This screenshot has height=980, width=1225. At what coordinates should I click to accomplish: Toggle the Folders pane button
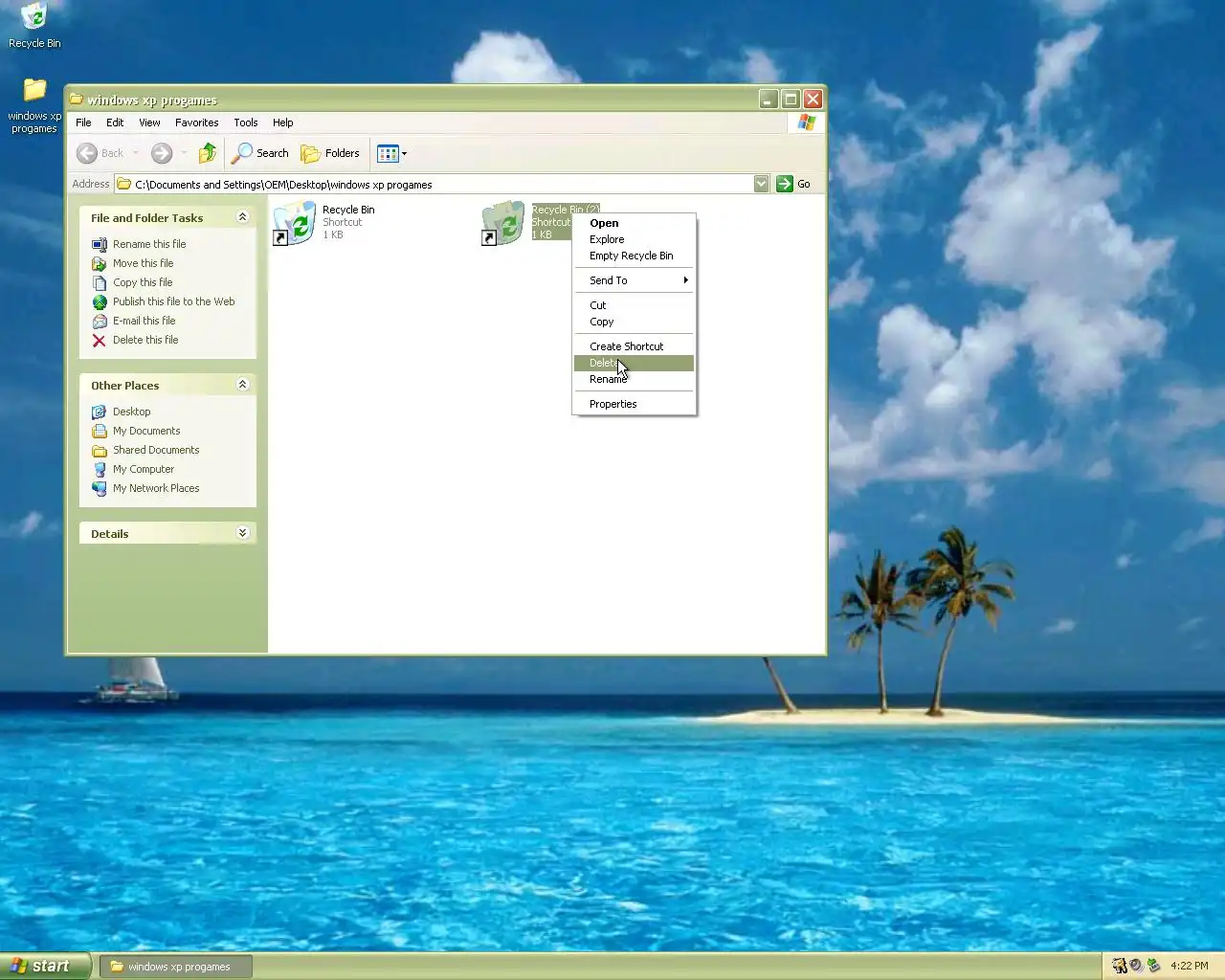[x=330, y=153]
